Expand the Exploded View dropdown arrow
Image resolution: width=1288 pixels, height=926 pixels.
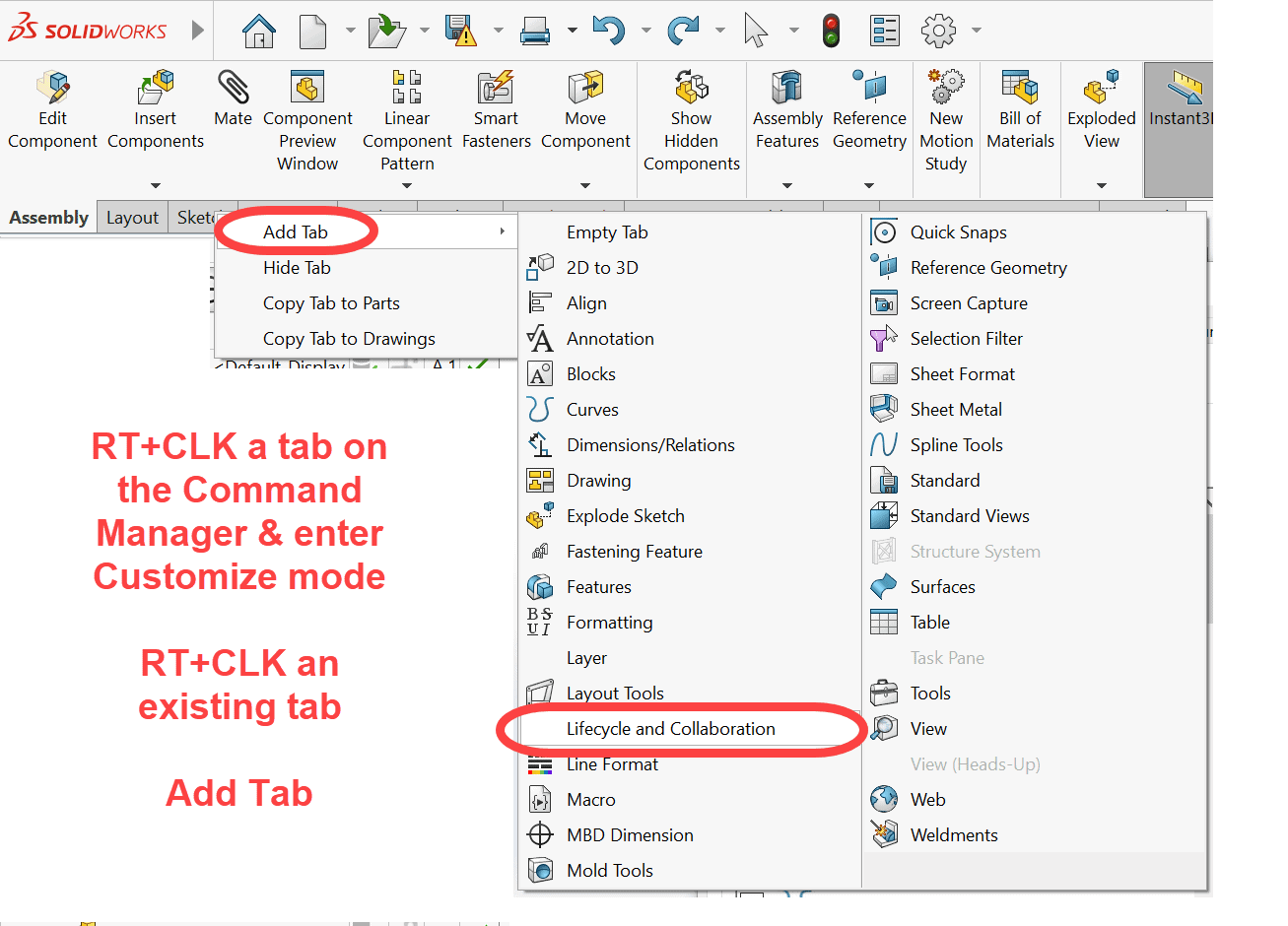1102,185
